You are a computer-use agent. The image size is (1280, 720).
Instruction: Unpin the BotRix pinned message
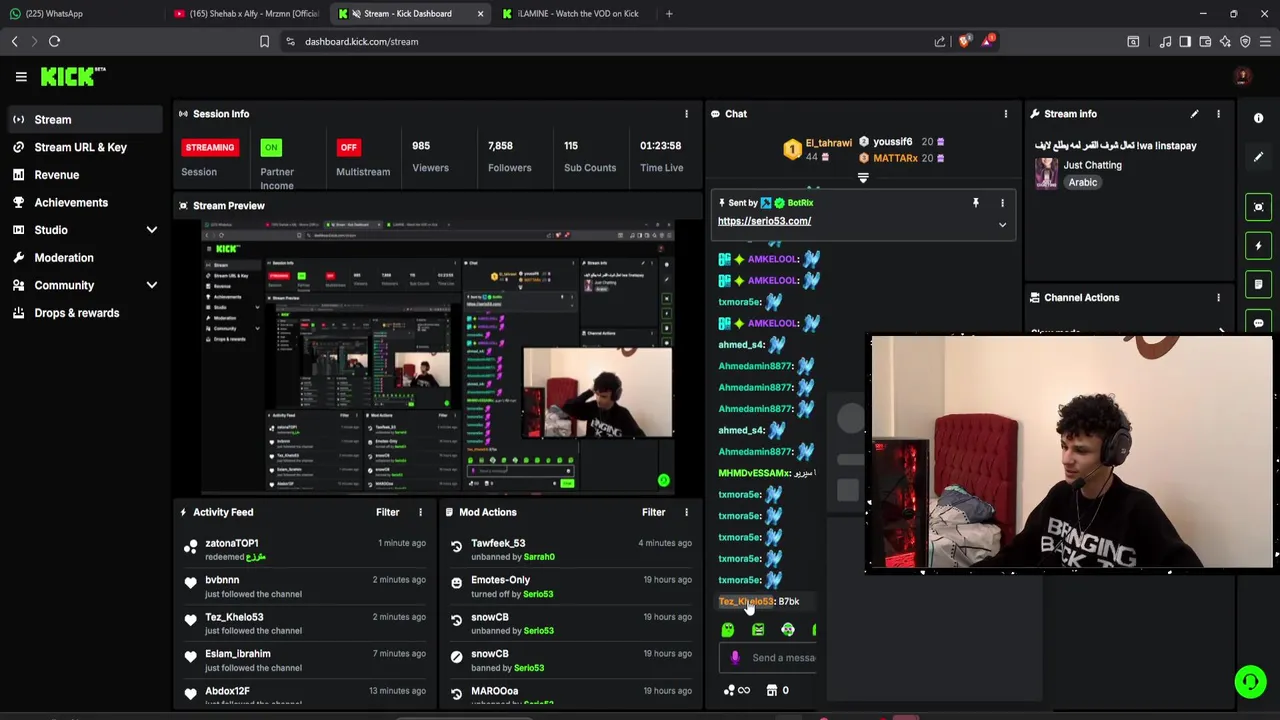[x=976, y=203]
